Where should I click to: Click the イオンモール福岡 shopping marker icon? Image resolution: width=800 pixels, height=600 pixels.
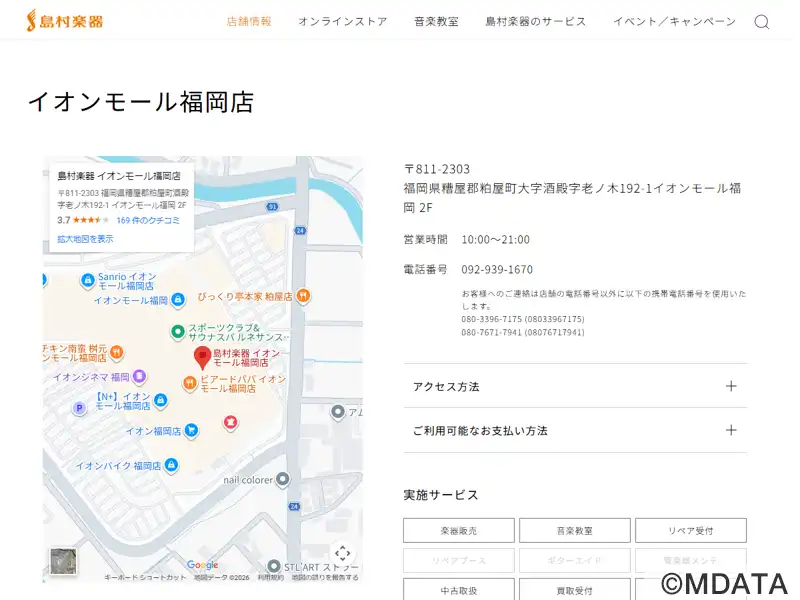[x=178, y=299]
